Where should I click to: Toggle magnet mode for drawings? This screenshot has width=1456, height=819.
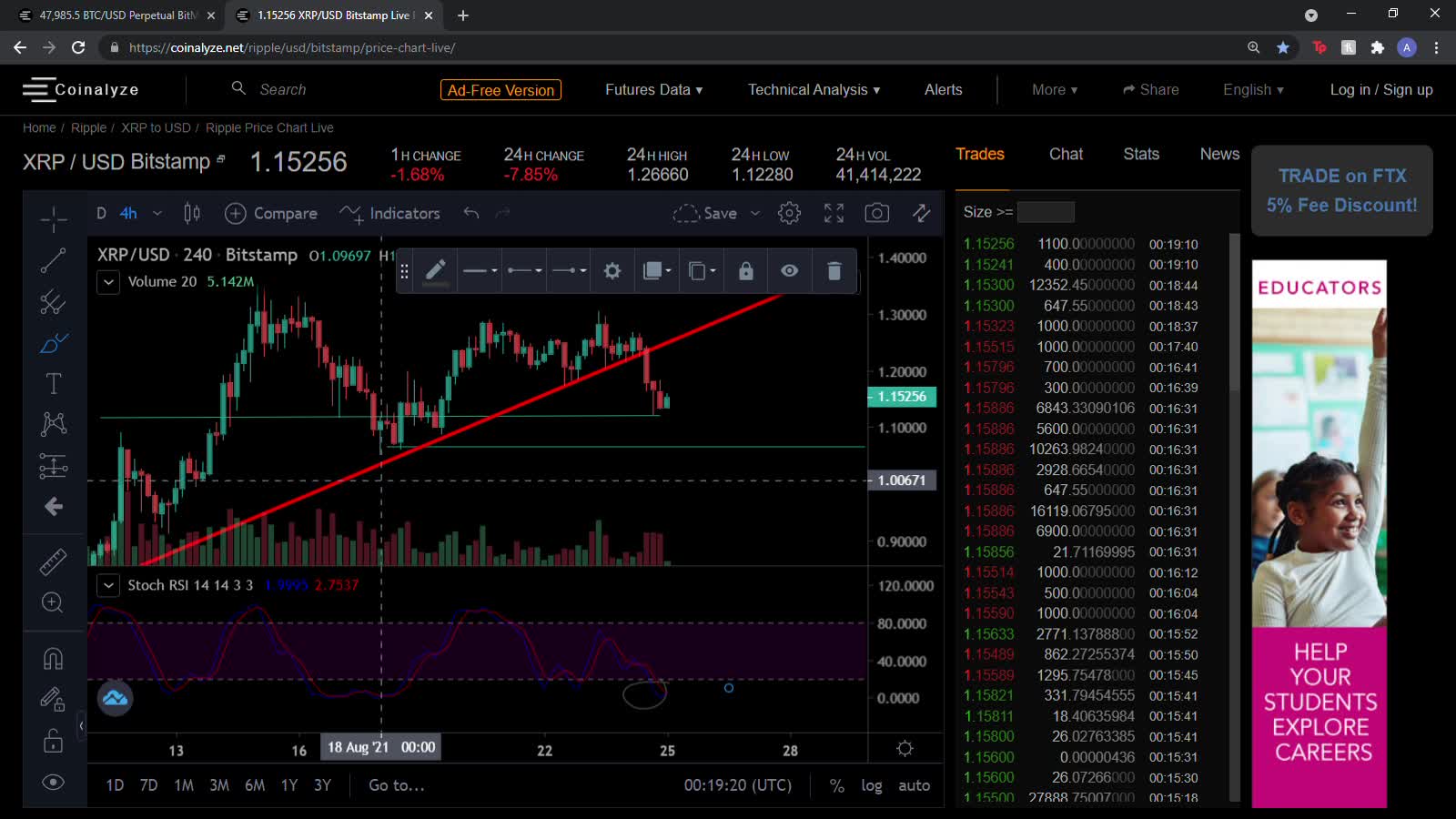pyautogui.click(x=54, y=658)
